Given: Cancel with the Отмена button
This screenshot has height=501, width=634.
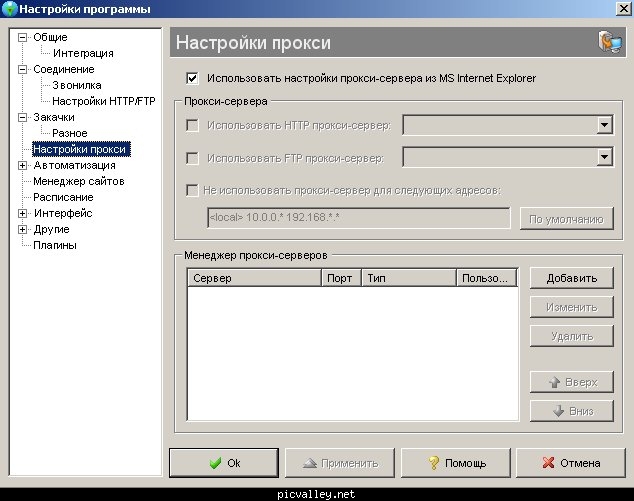Looking at the screenshot, I should [571, 463].
